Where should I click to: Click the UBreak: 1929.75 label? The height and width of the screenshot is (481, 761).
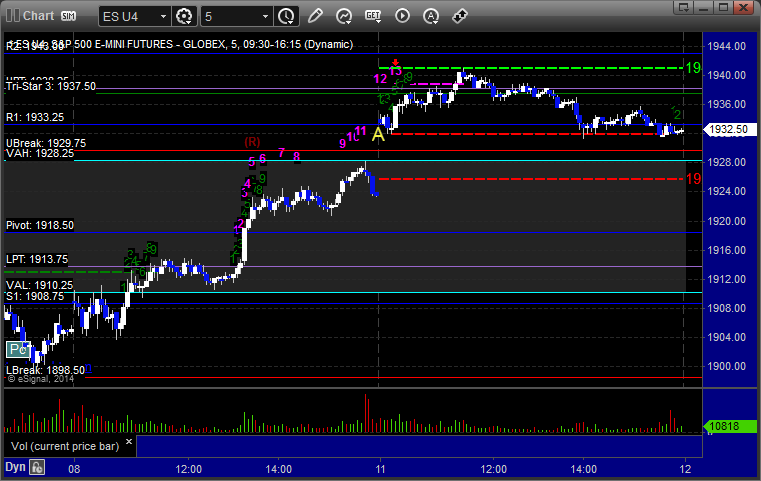46,143
